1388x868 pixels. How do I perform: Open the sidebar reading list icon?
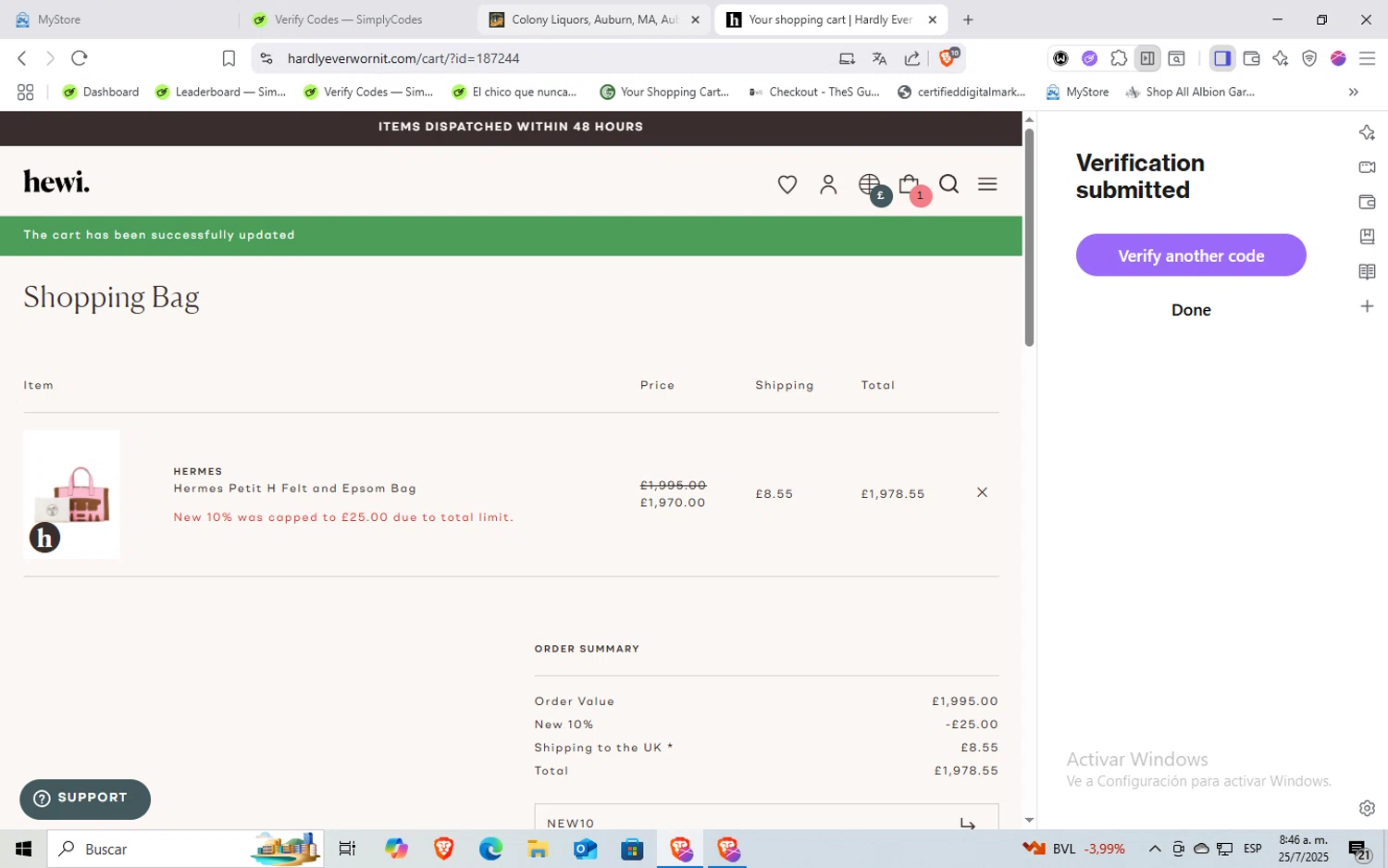pos(1367,271)
